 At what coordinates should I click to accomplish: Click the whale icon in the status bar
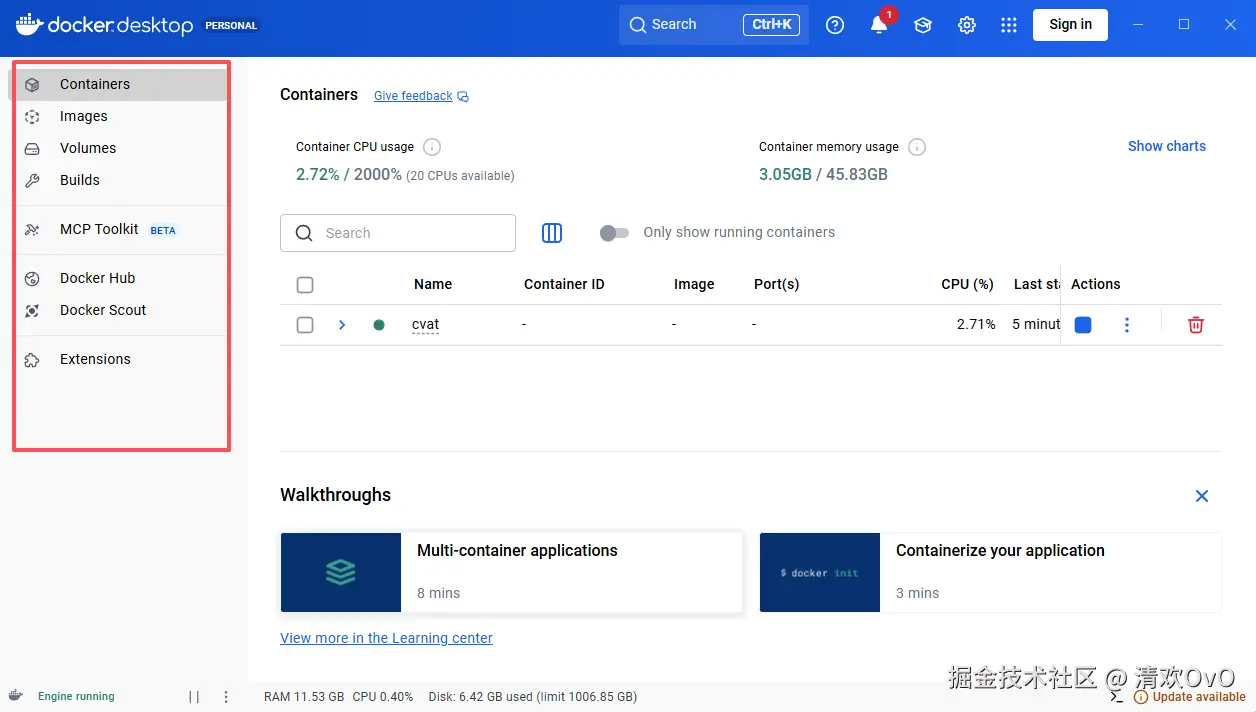point(17,696)
